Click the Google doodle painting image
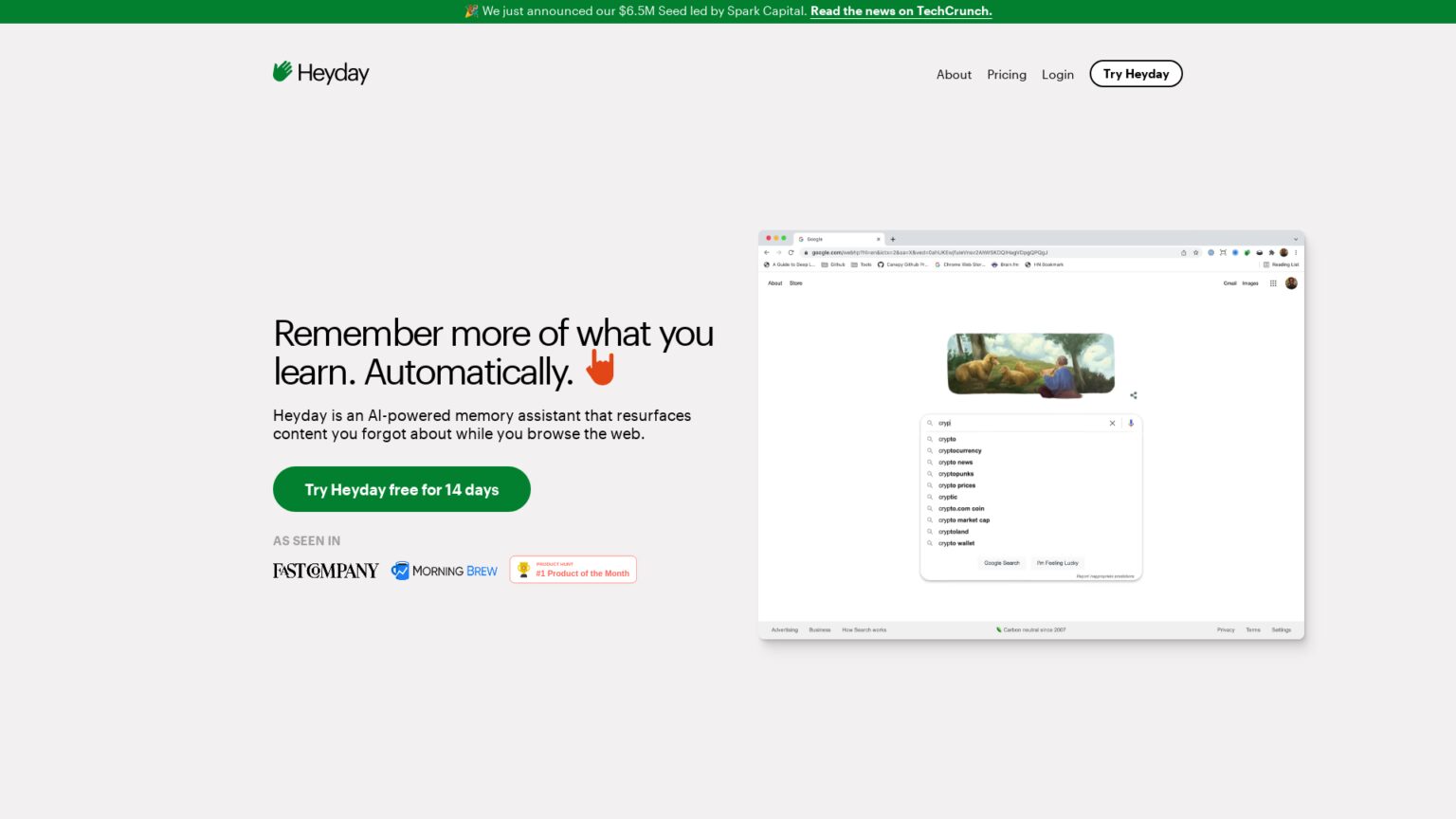 (x=1030, y=364)
